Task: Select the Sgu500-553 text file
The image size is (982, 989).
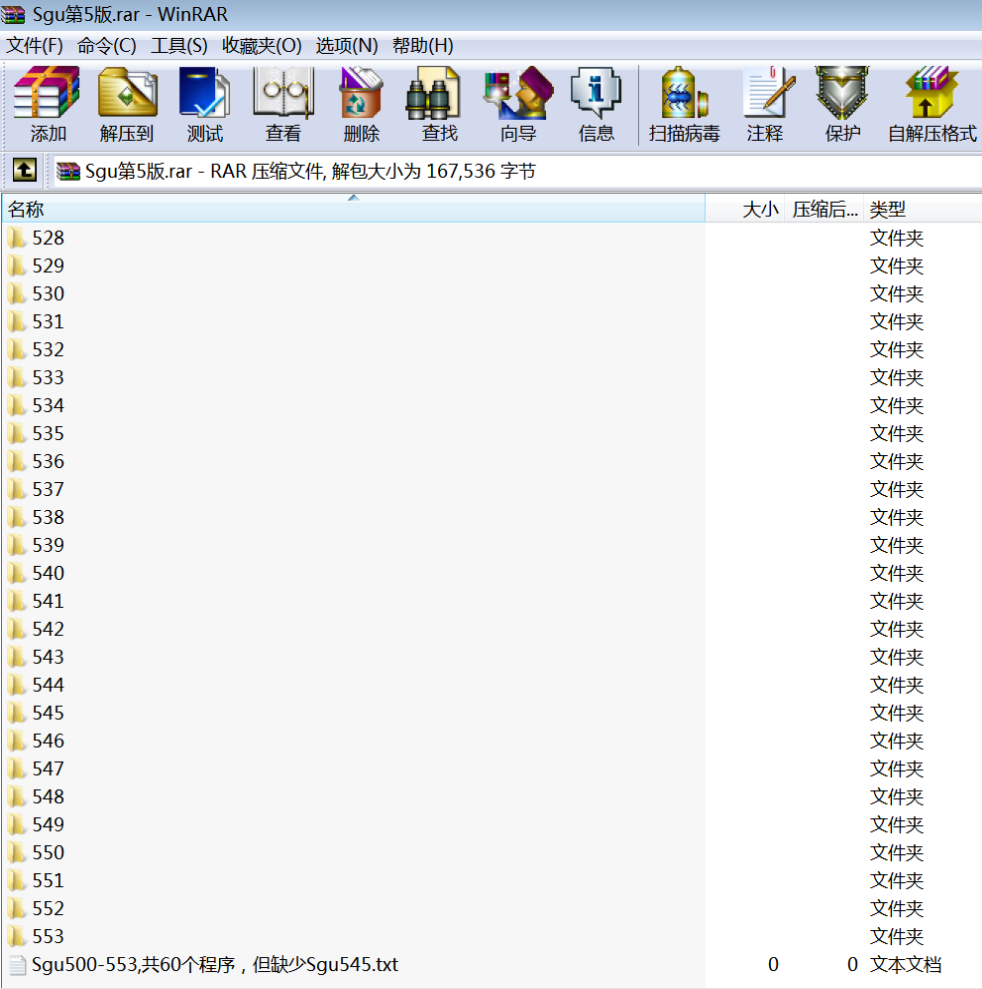Action: point(204,964)
